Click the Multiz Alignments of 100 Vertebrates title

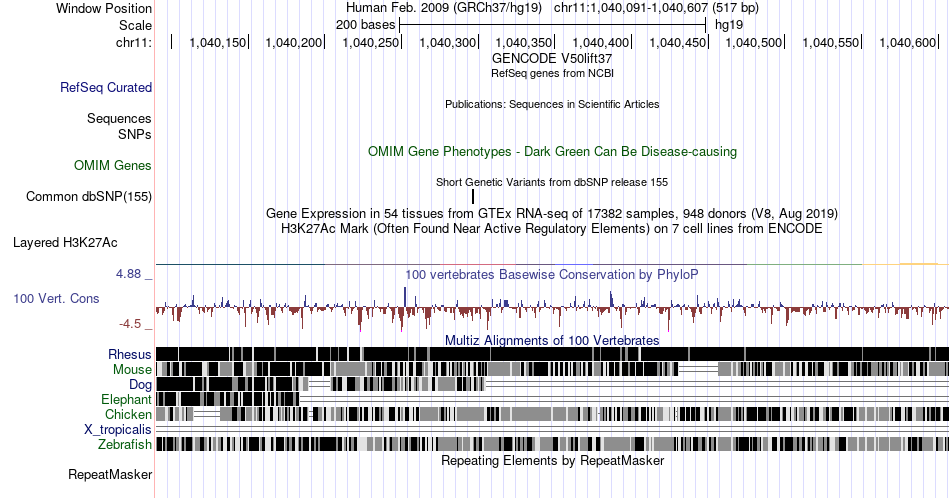coord(552,340)
